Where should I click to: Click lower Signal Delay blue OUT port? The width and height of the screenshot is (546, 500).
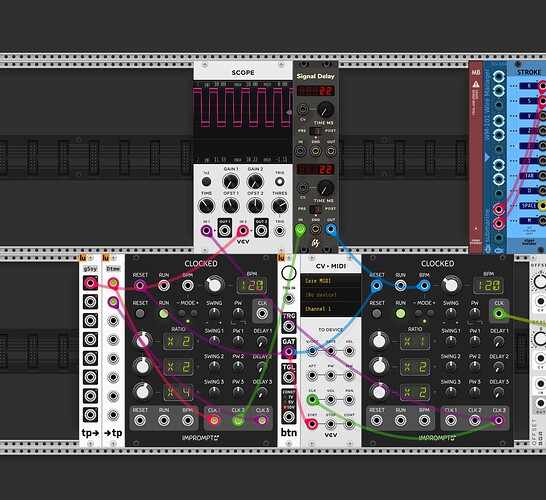tap(331, 229)
